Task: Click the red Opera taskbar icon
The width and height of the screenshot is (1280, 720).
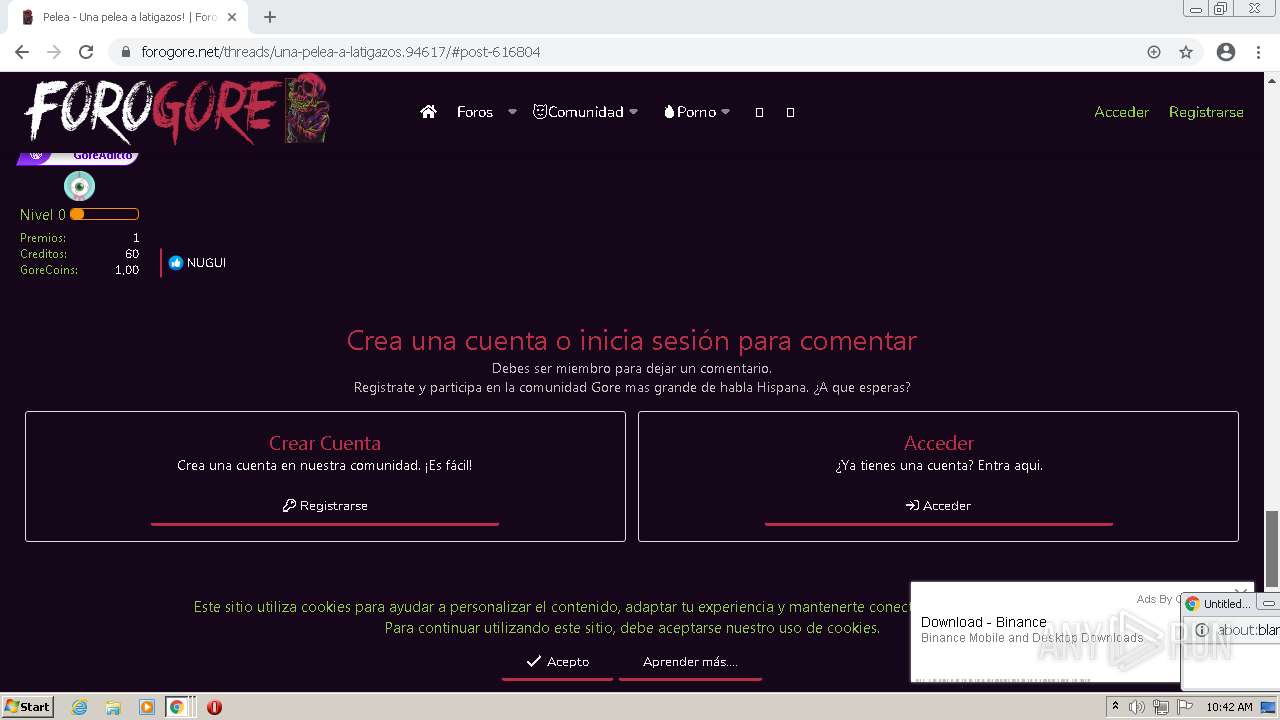Action: (x=214, y=707)
